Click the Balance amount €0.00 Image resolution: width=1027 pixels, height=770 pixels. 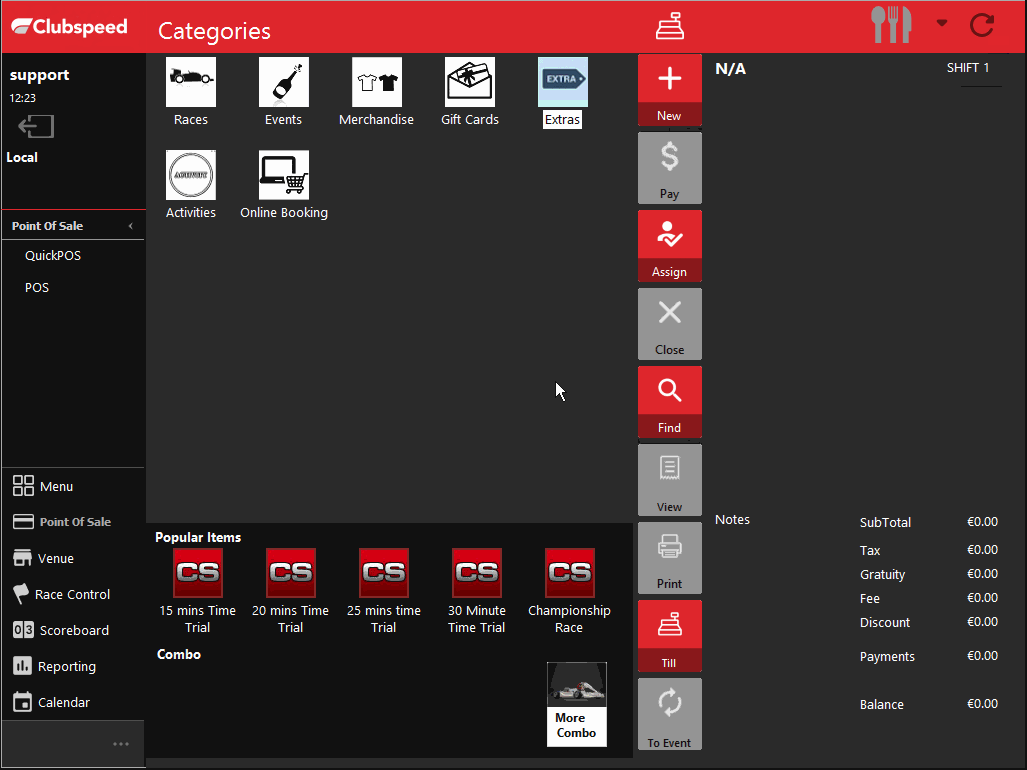tap(982, 704)
